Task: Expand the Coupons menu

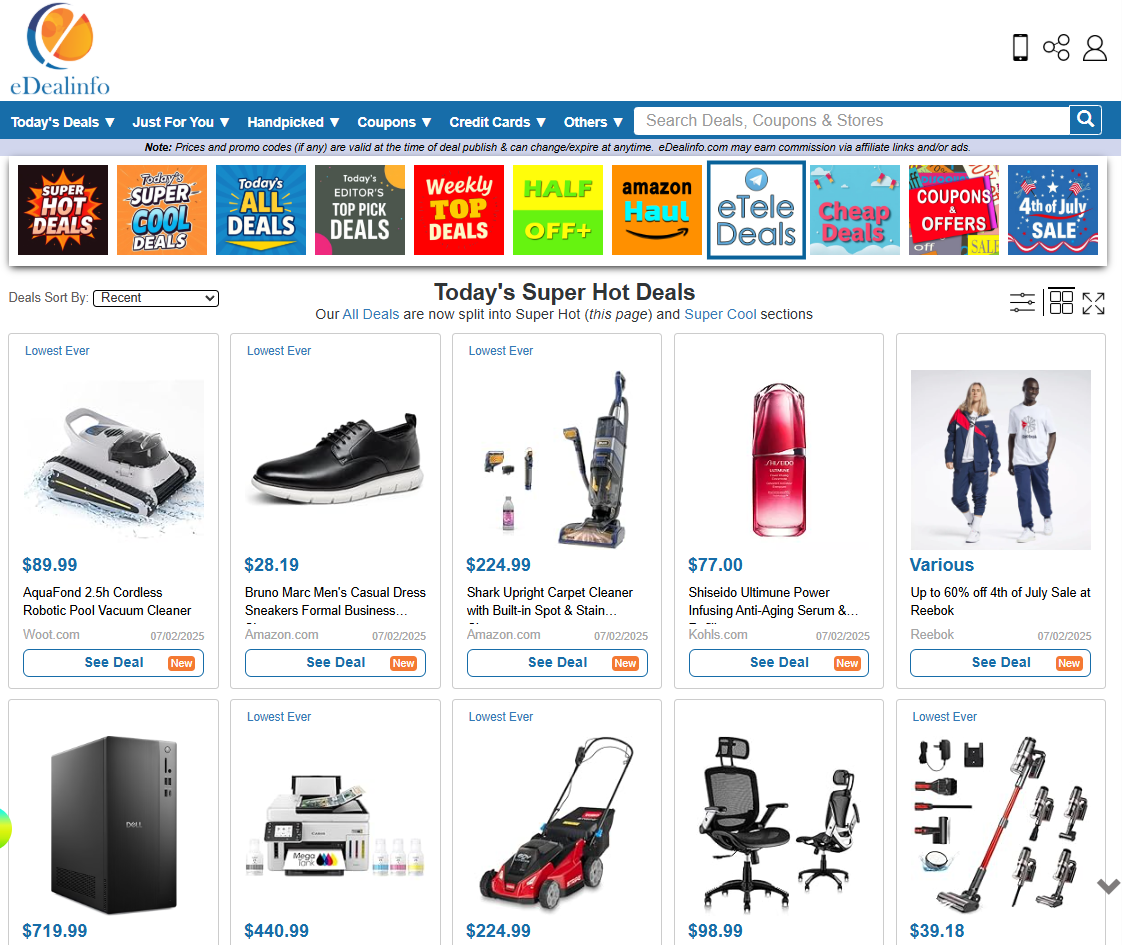Action: pos(394,122)
